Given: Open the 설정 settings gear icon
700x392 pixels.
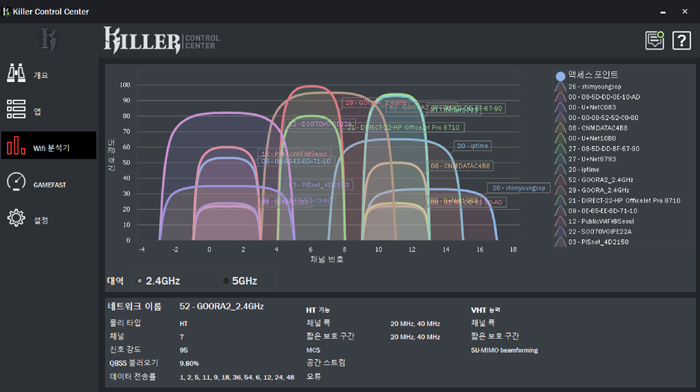Looking at the screenshot, I should coord(16,218).
